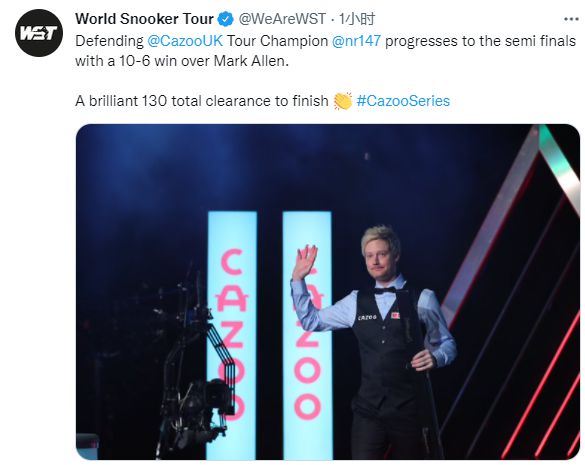Click the clapping hands emoji

click(342, 101)
